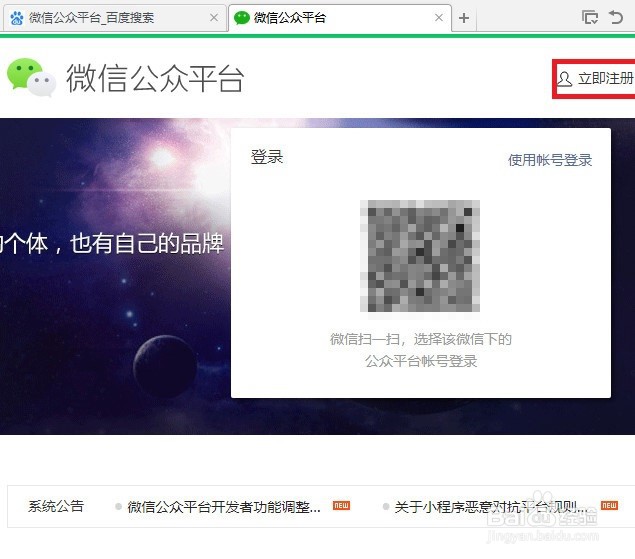The width and height of the screenshot is (635, 559).
Task: Click the 公众平台帐号登录 text line
Action: (421, 361)
